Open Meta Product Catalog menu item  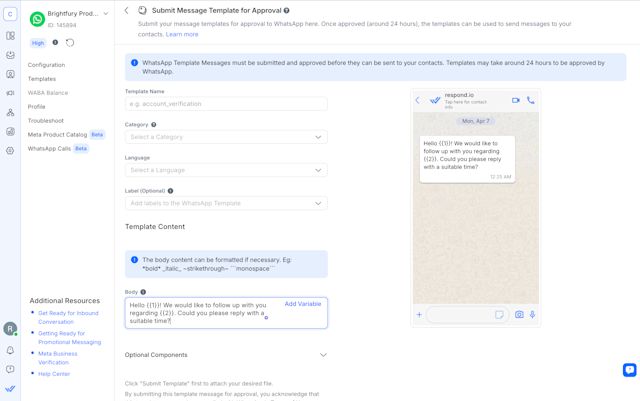pos(57,134)
